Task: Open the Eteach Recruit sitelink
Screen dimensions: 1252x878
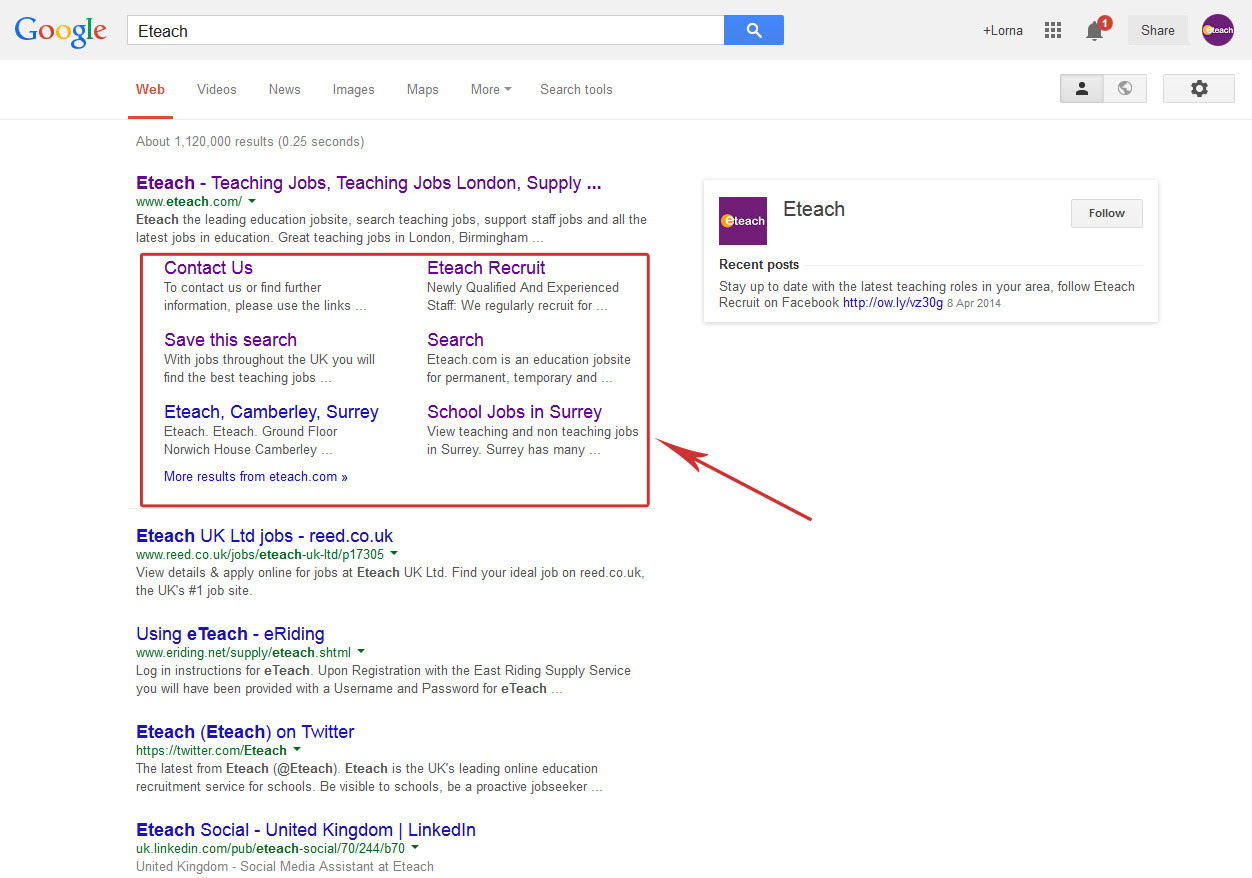Action: 486,268
